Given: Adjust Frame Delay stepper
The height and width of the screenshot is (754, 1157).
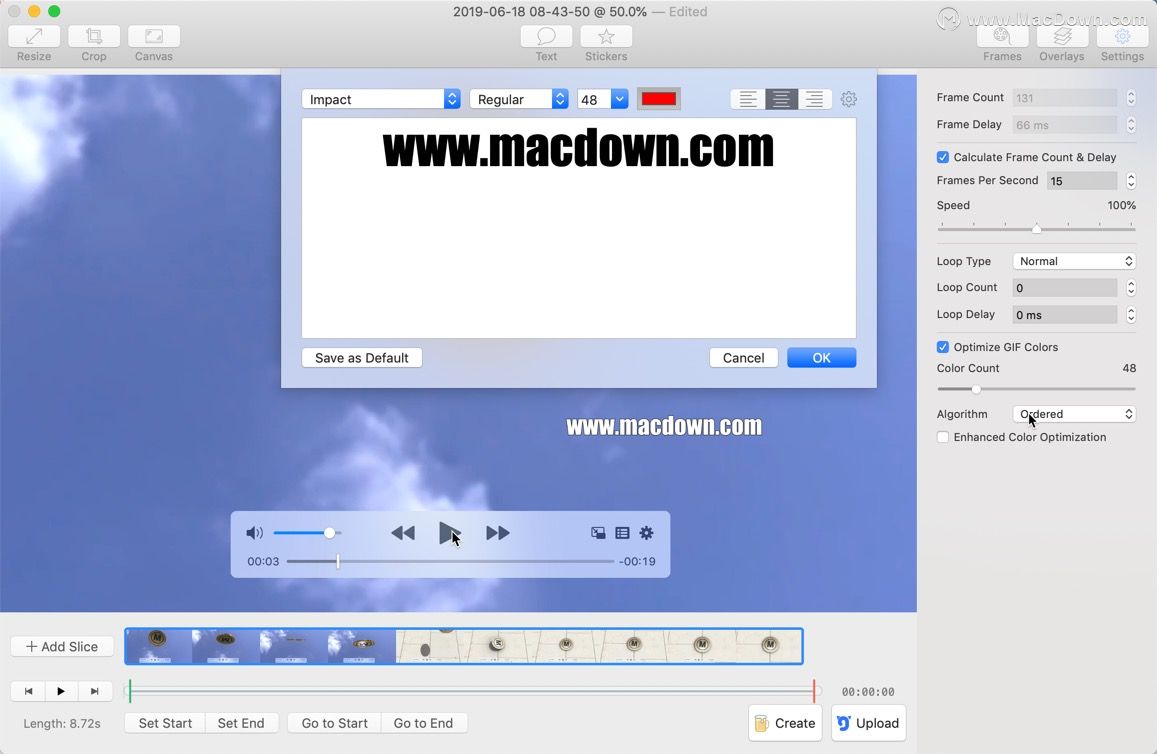Looking at the screenshot, I should click(x=1130, y=125).
